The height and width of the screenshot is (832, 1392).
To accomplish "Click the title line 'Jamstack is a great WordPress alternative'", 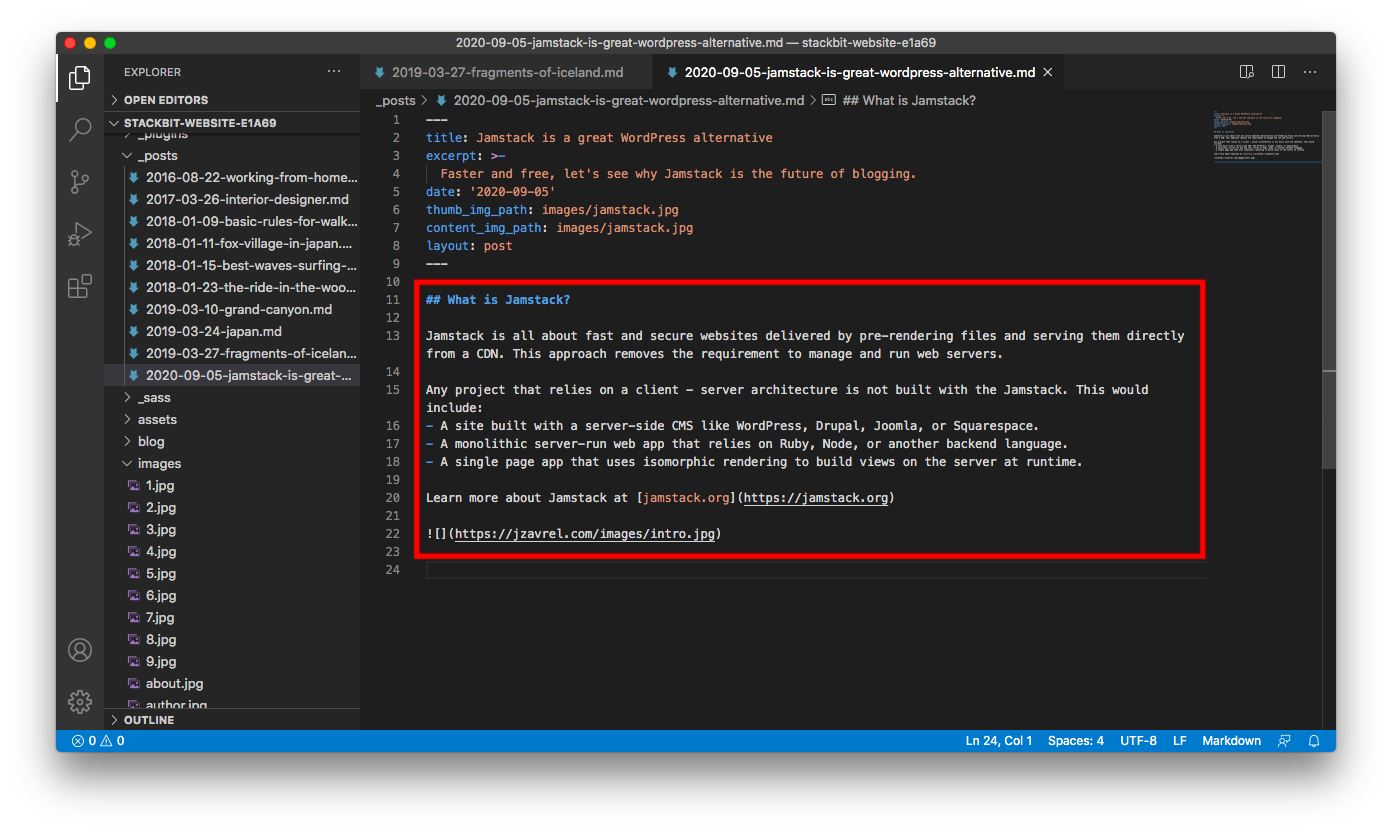I will click(x=599, y=138).
